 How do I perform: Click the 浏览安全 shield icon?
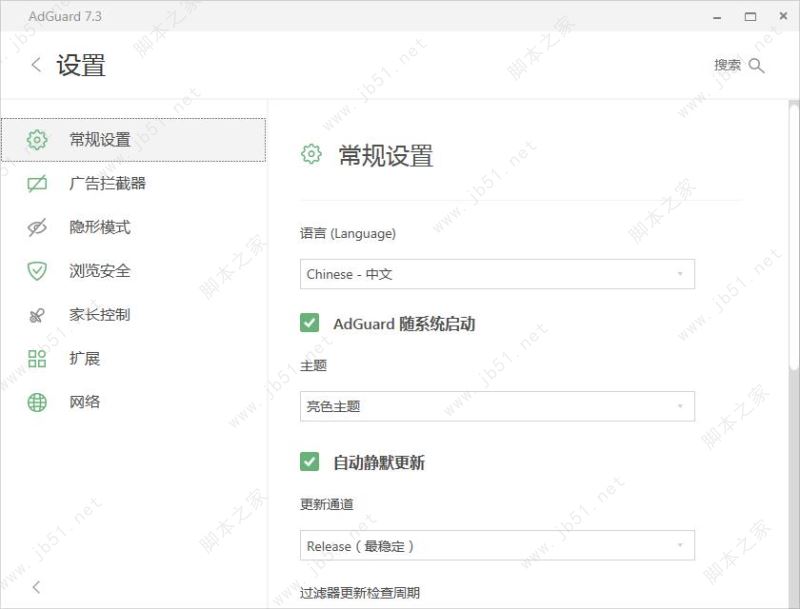click(x=37, y=271)
